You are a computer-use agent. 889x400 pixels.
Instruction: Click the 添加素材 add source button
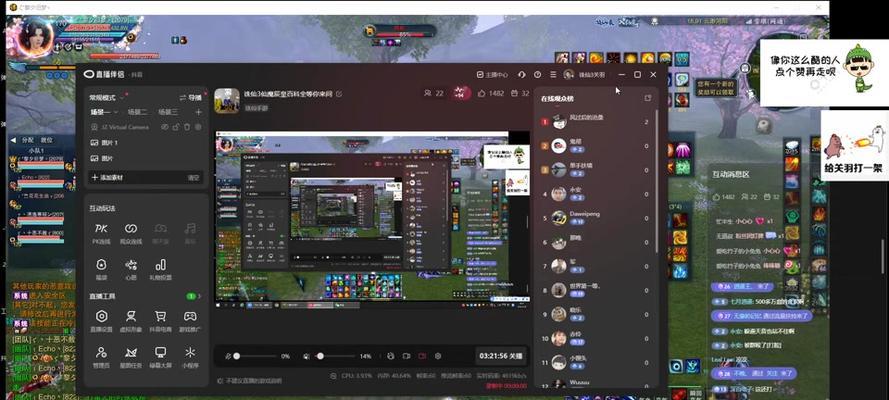tap(108, 177)
